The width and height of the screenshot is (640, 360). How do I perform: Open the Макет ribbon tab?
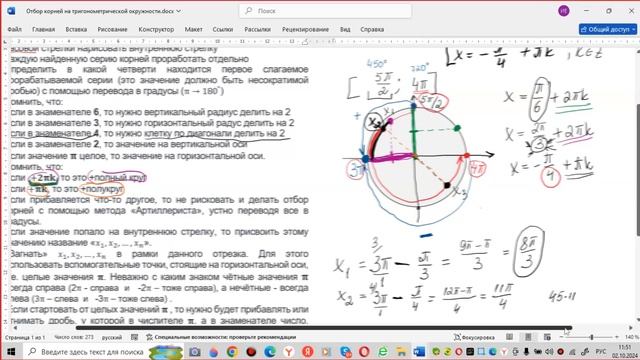pos(193,29)
